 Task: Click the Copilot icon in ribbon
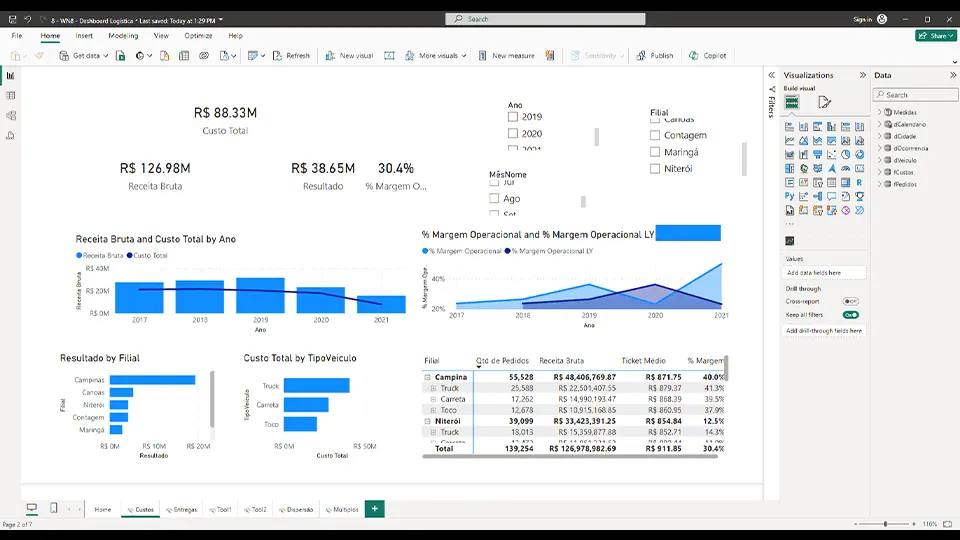point(693,56)
